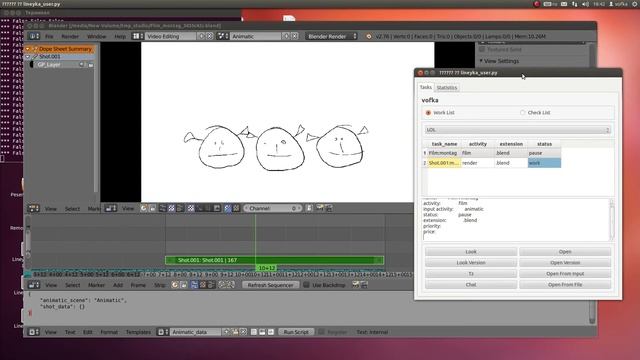Open session gear menu in top-right corner
Viewport: 640px width, 360px height.
click(x=635, y=4)
